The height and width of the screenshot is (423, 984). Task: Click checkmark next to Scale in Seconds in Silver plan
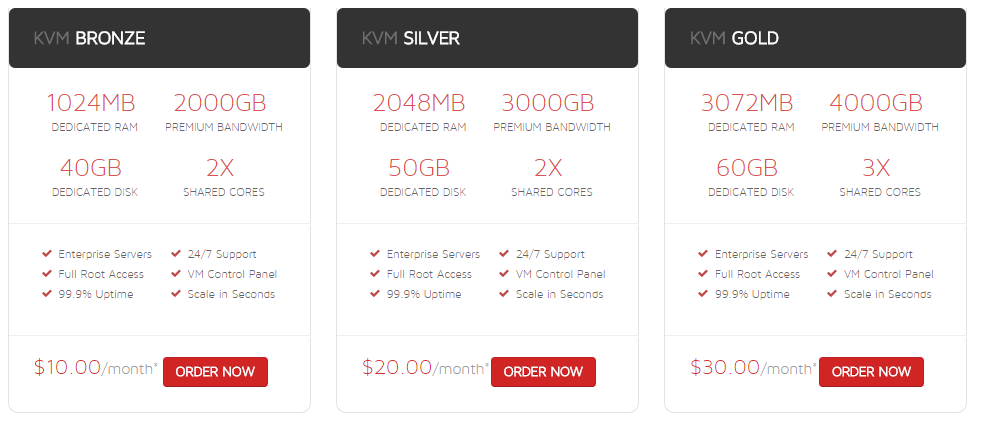point(504,294)
